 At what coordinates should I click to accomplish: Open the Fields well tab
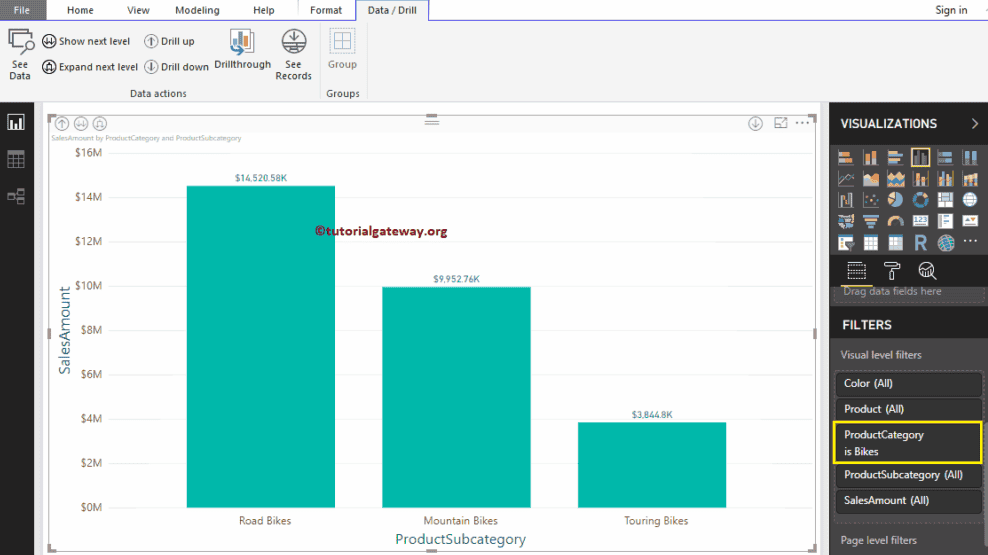pyautogui.click(x=856, y=271)
